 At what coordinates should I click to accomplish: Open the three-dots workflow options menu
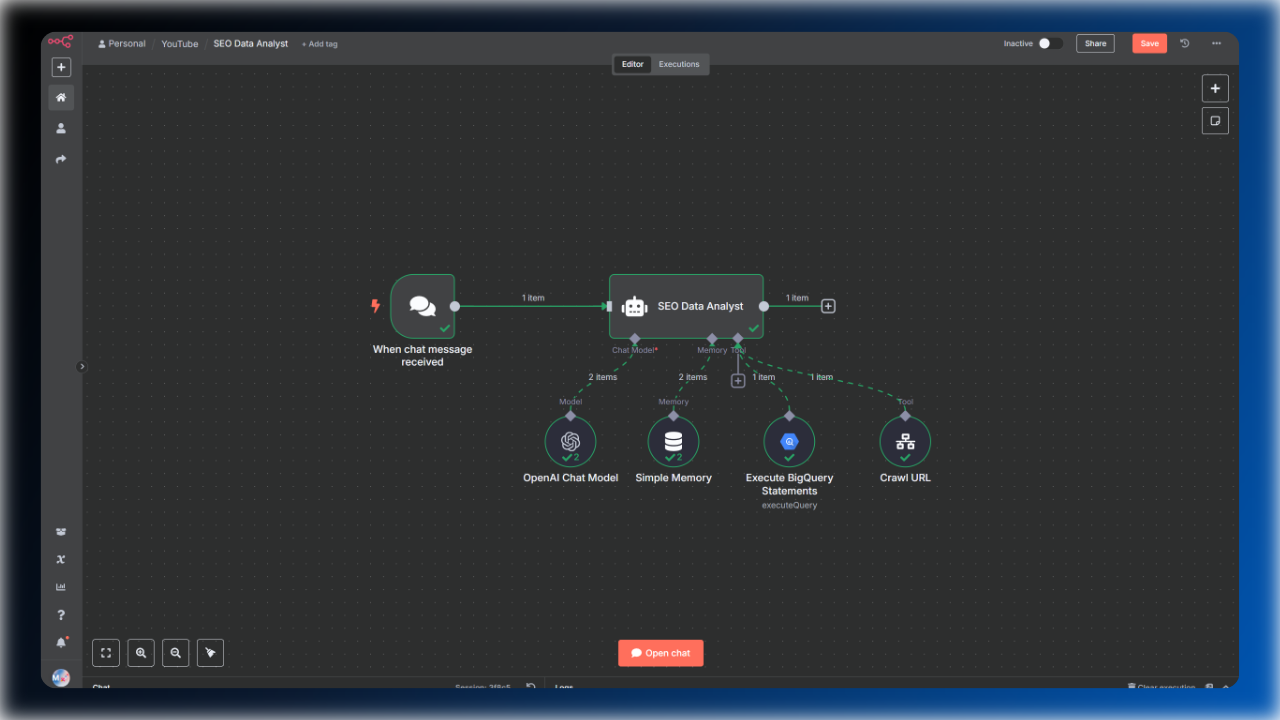(1216, 44)
